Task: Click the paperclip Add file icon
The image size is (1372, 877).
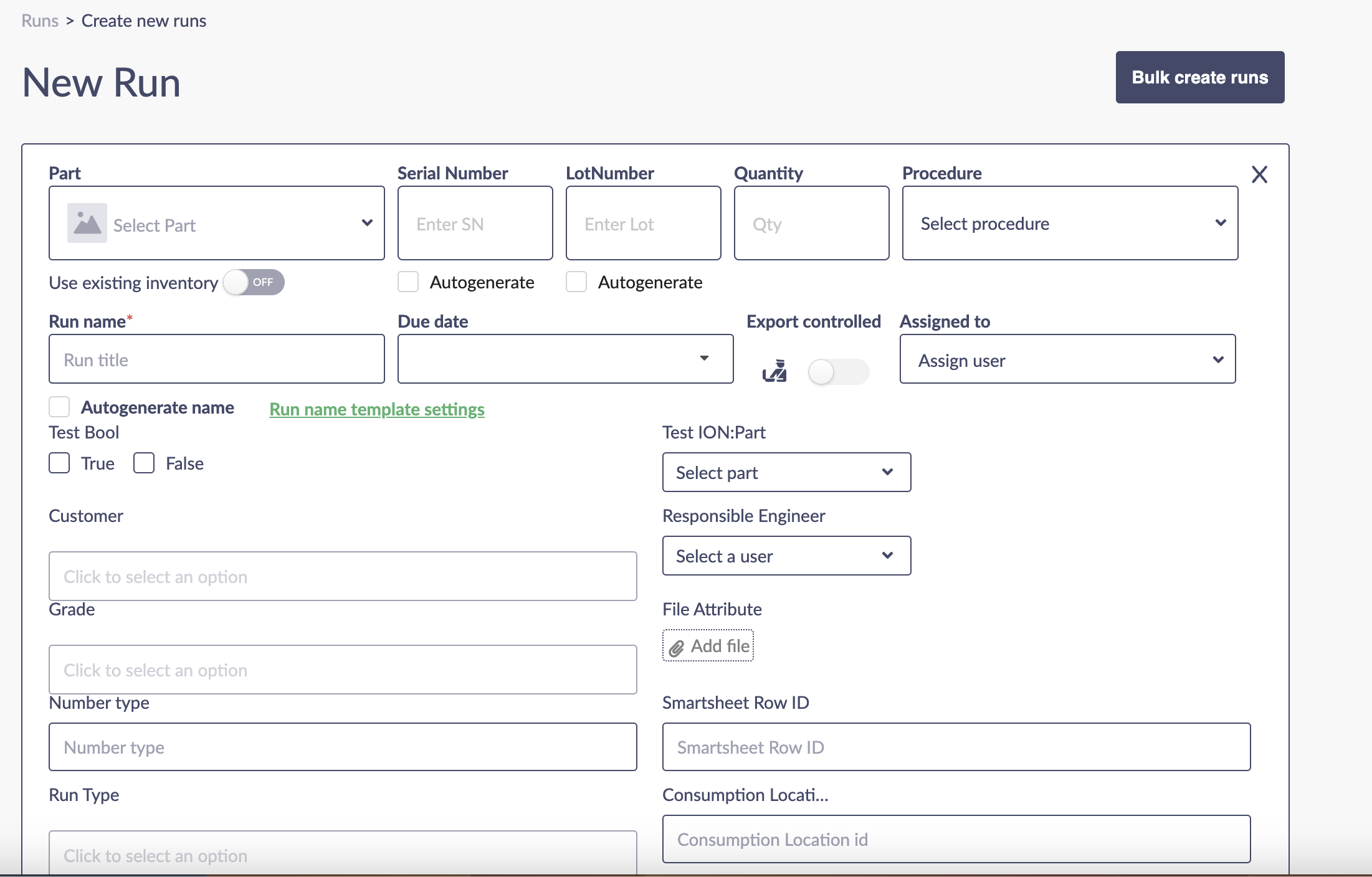Action: [x=677, y=648]
